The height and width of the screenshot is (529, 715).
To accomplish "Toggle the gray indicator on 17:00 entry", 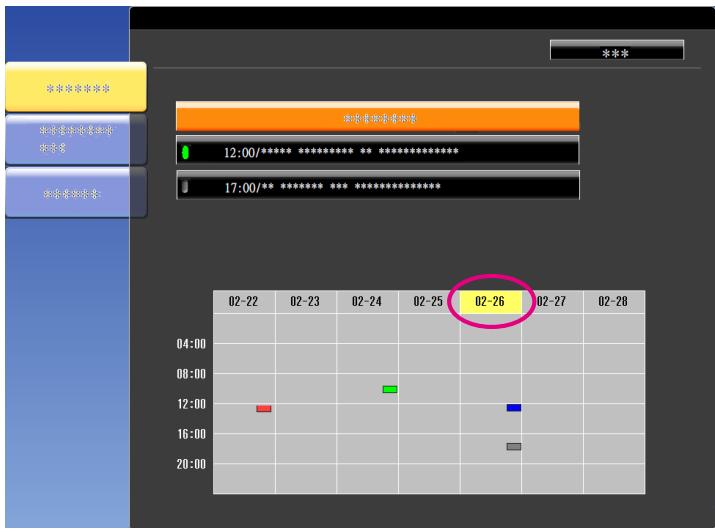I will 185,186.
